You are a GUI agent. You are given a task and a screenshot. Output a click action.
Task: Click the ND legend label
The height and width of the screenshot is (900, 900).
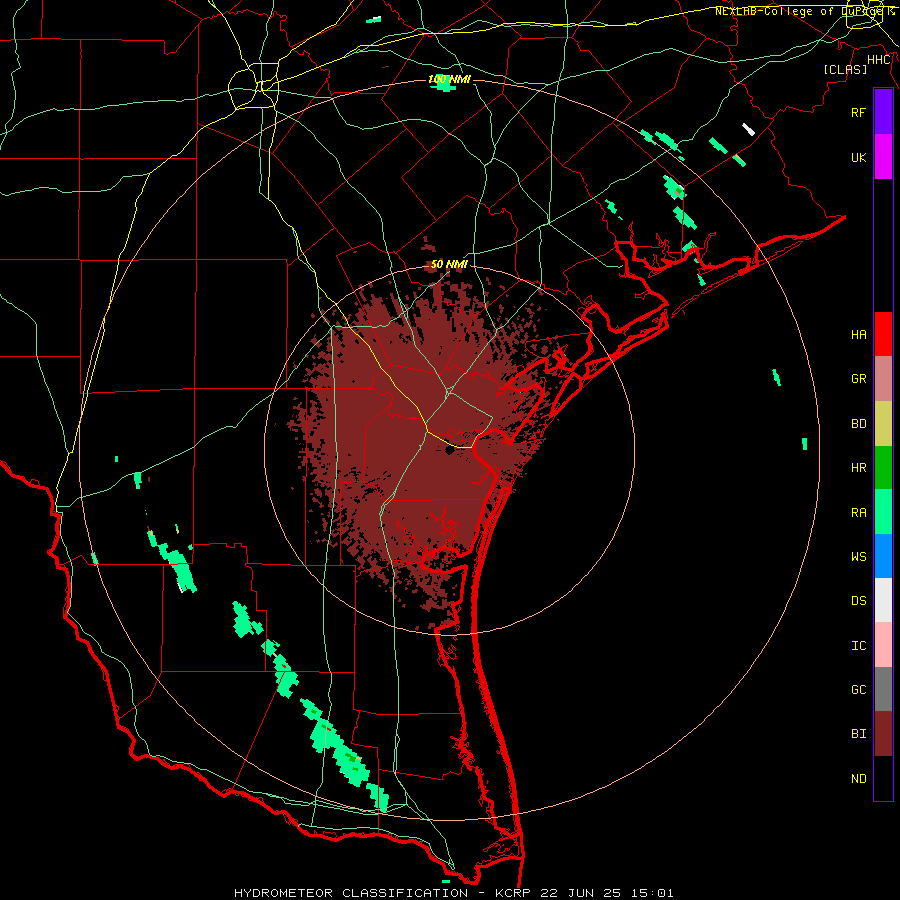(858, 779)
